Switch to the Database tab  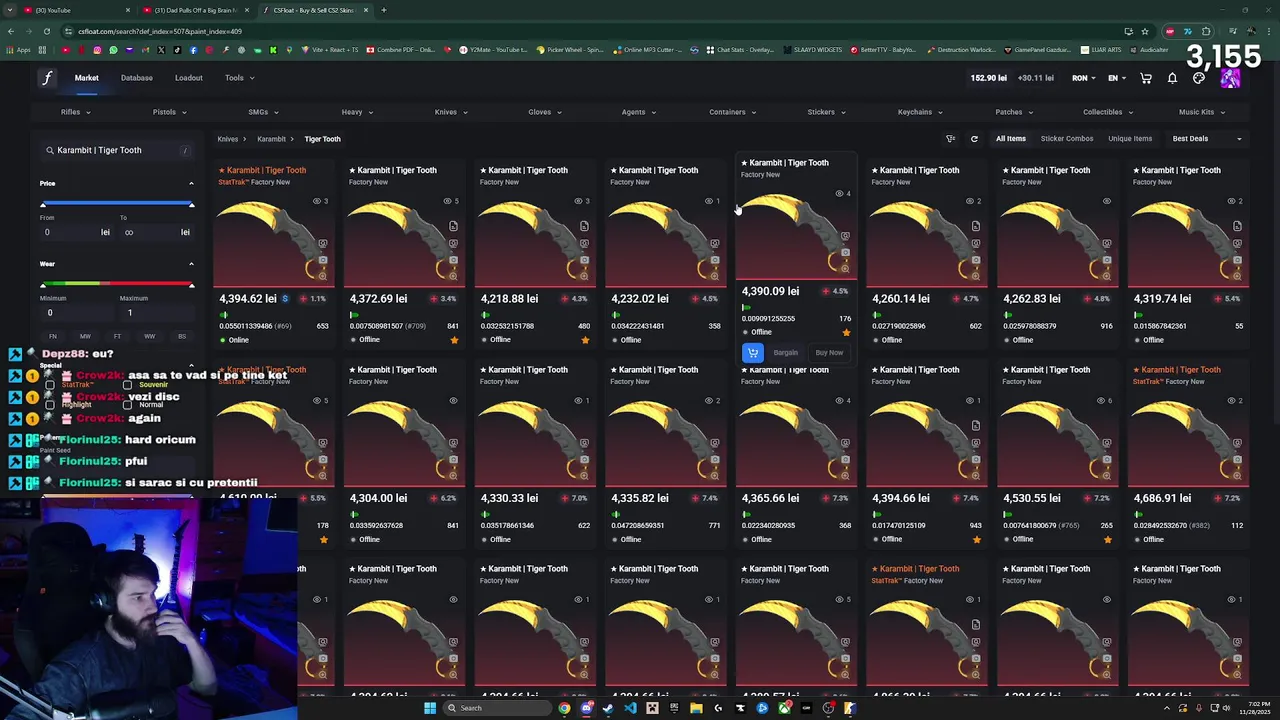[x=137, y=78]
